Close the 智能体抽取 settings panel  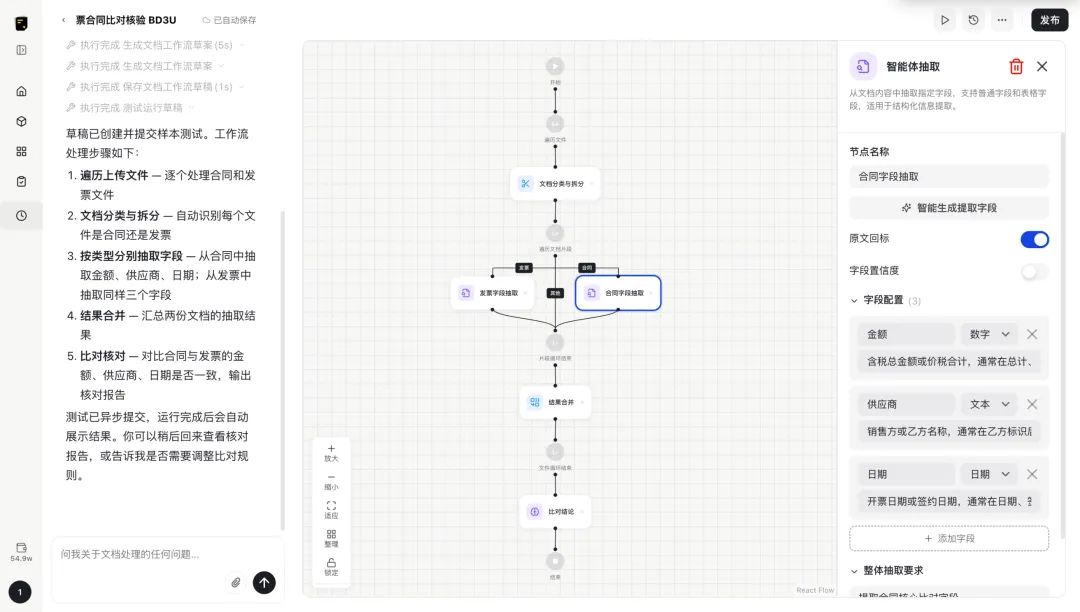pyautogui.click(x=1042, y=66)
